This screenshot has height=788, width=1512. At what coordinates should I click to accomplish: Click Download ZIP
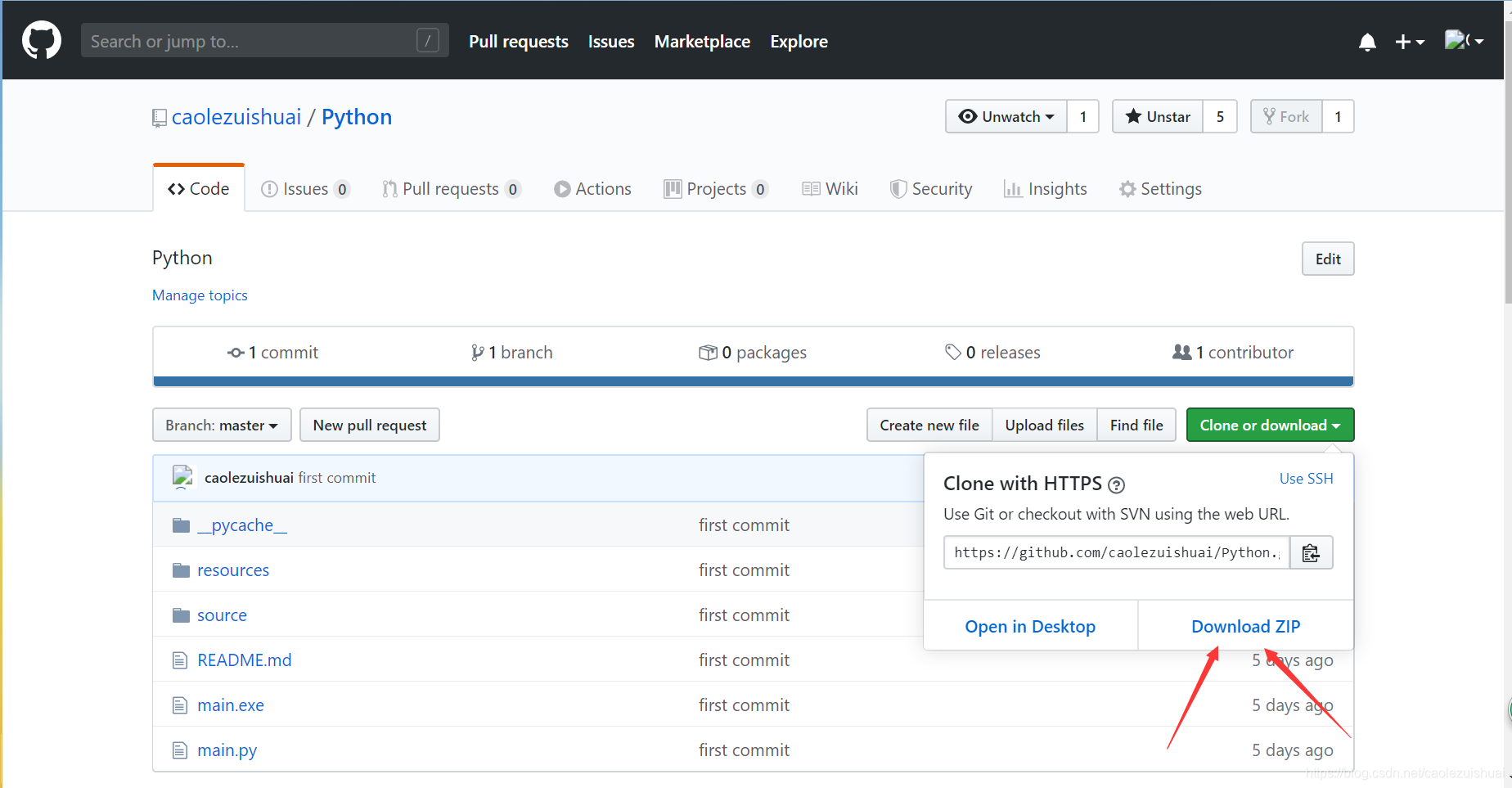(1245, 626)
